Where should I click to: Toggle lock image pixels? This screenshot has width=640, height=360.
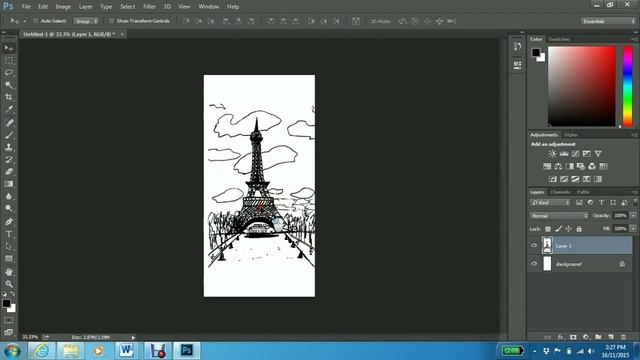coord(558,229)
